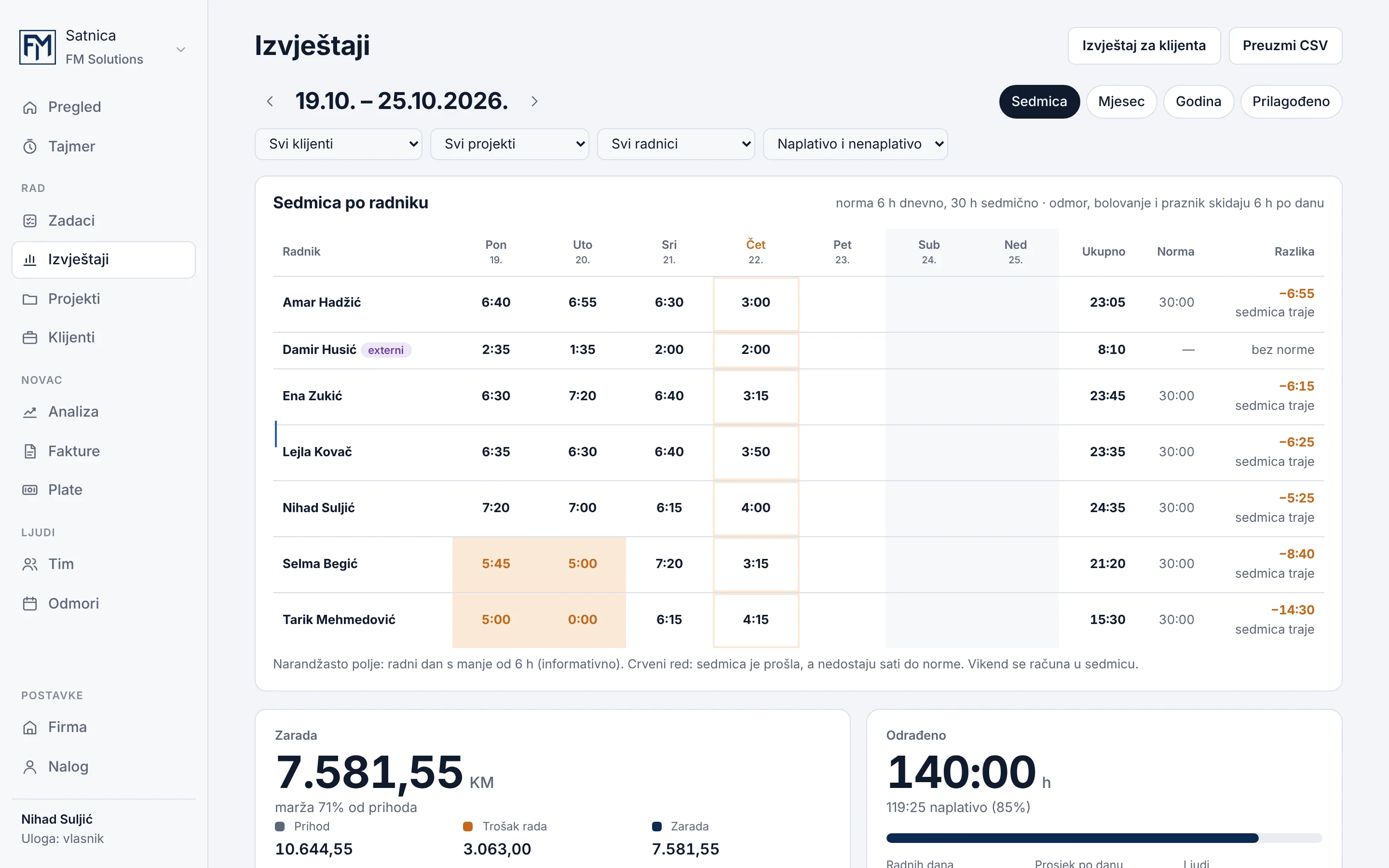Open Naplativo i nenaplativo dropdown

coord(855,144)
